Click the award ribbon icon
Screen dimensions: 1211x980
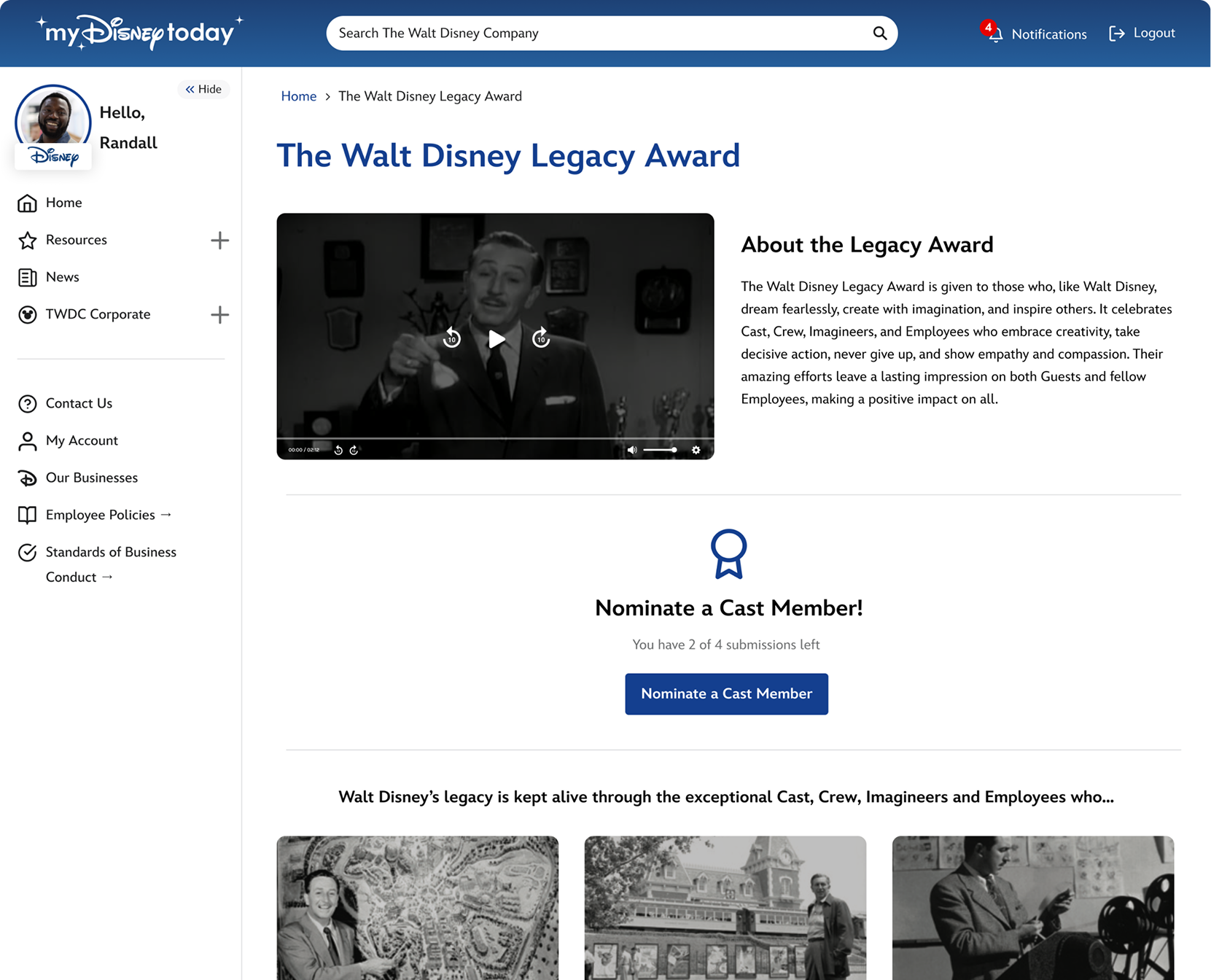point(728,554)
